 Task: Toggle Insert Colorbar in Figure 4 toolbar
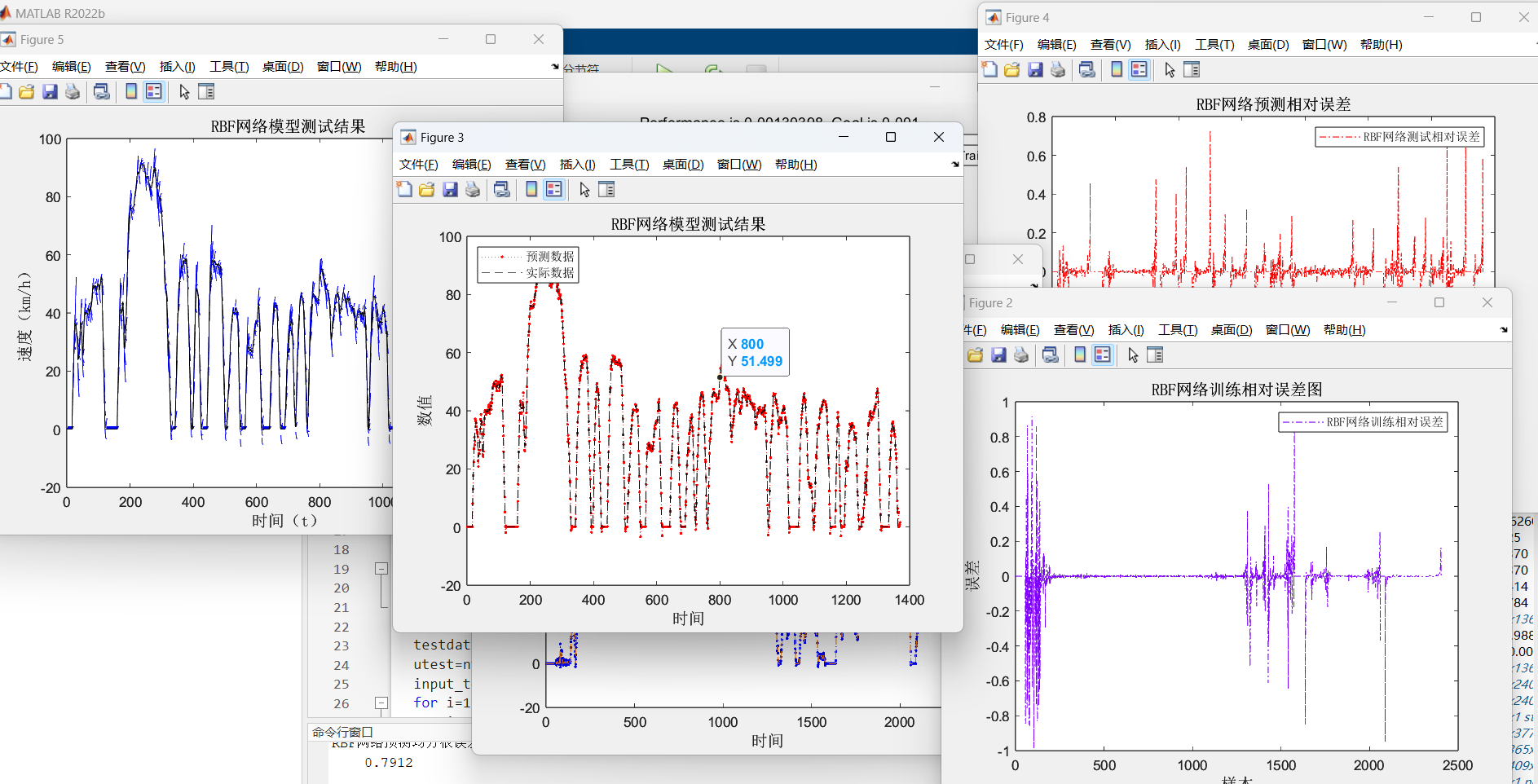pyautogui.click(x=1117, y=70)
